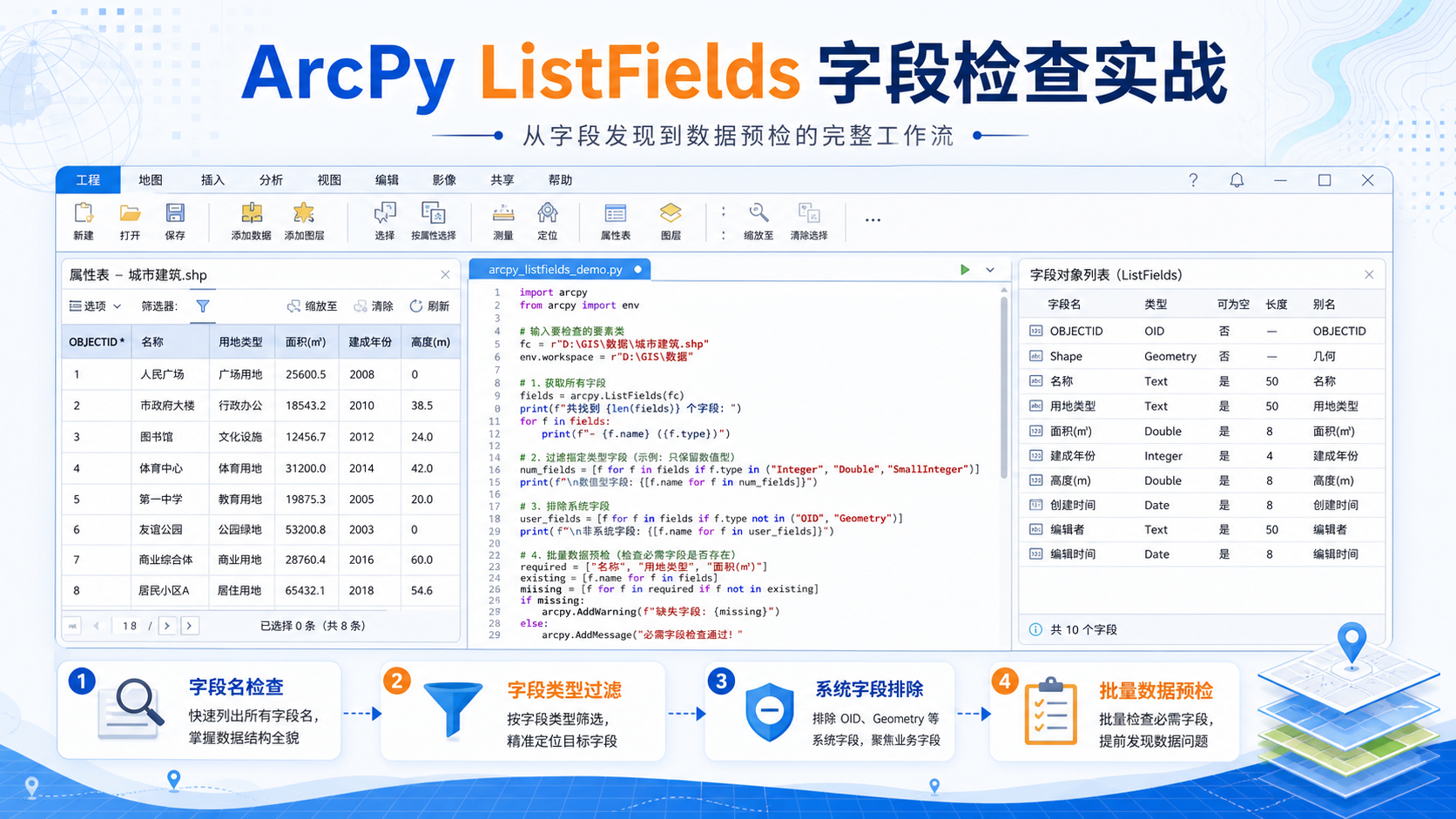Image resolution: width=1456 pixels, height=819 pixels.
Task: Go to first page in table pager
Action: pos(73,626)
